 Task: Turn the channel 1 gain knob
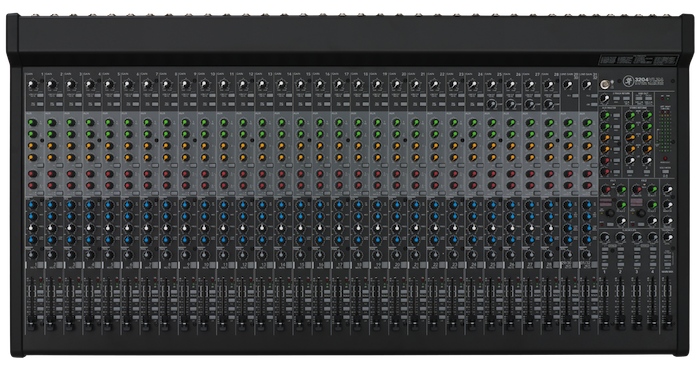[32, 84]
